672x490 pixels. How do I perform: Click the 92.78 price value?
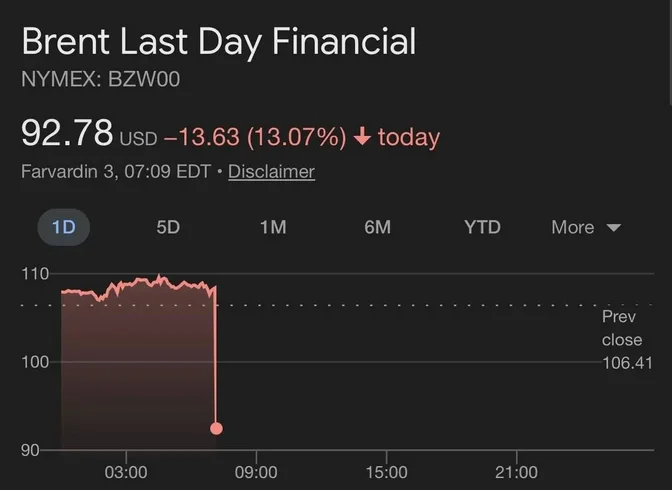click(66, 134)
